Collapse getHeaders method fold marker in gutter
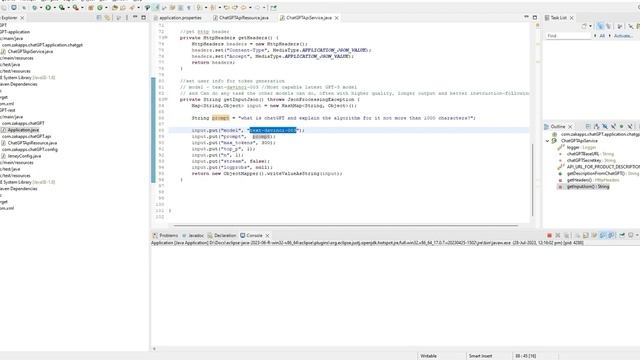The height and width of the screenshot is (360, 640). [165, 38]
